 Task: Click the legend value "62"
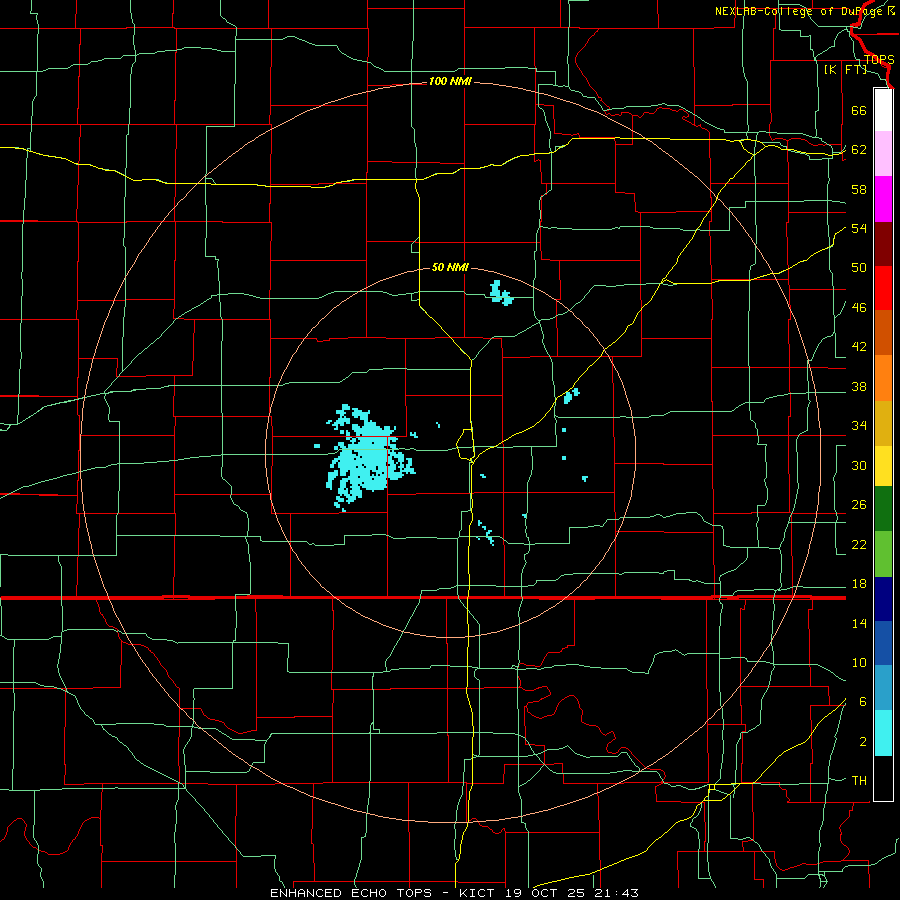[859, 150]
